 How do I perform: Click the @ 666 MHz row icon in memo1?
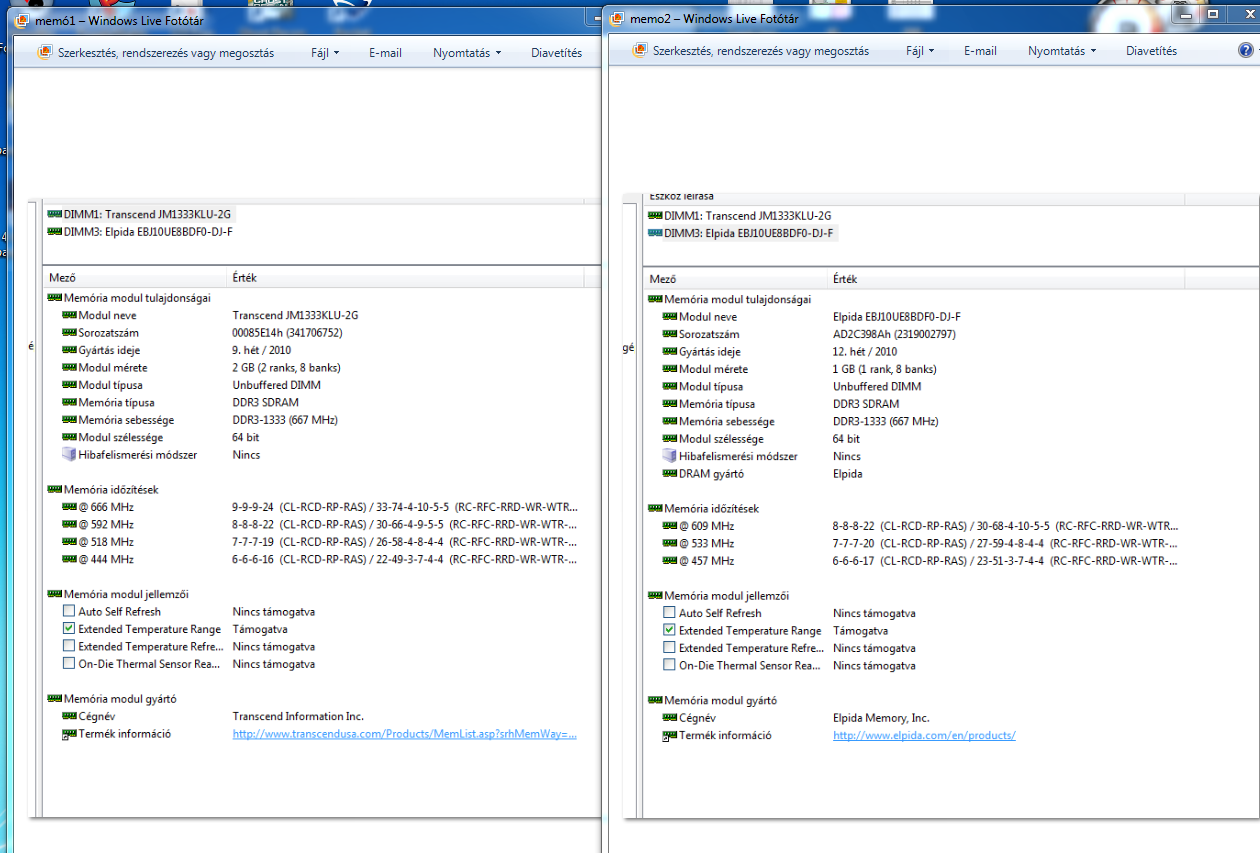(x=69, y=507)
